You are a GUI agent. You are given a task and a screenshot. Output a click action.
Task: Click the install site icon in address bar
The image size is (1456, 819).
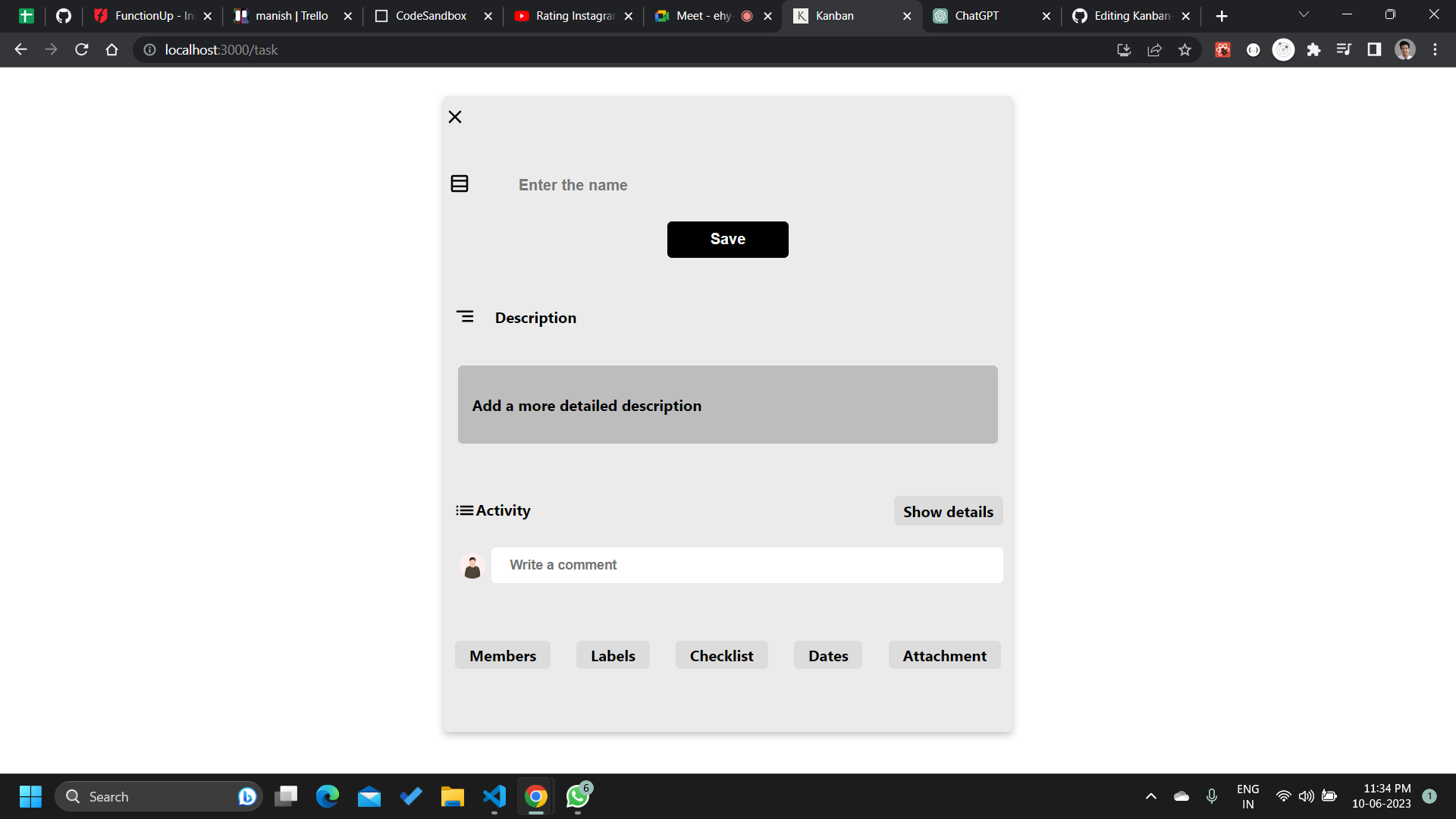(1124, 49)
